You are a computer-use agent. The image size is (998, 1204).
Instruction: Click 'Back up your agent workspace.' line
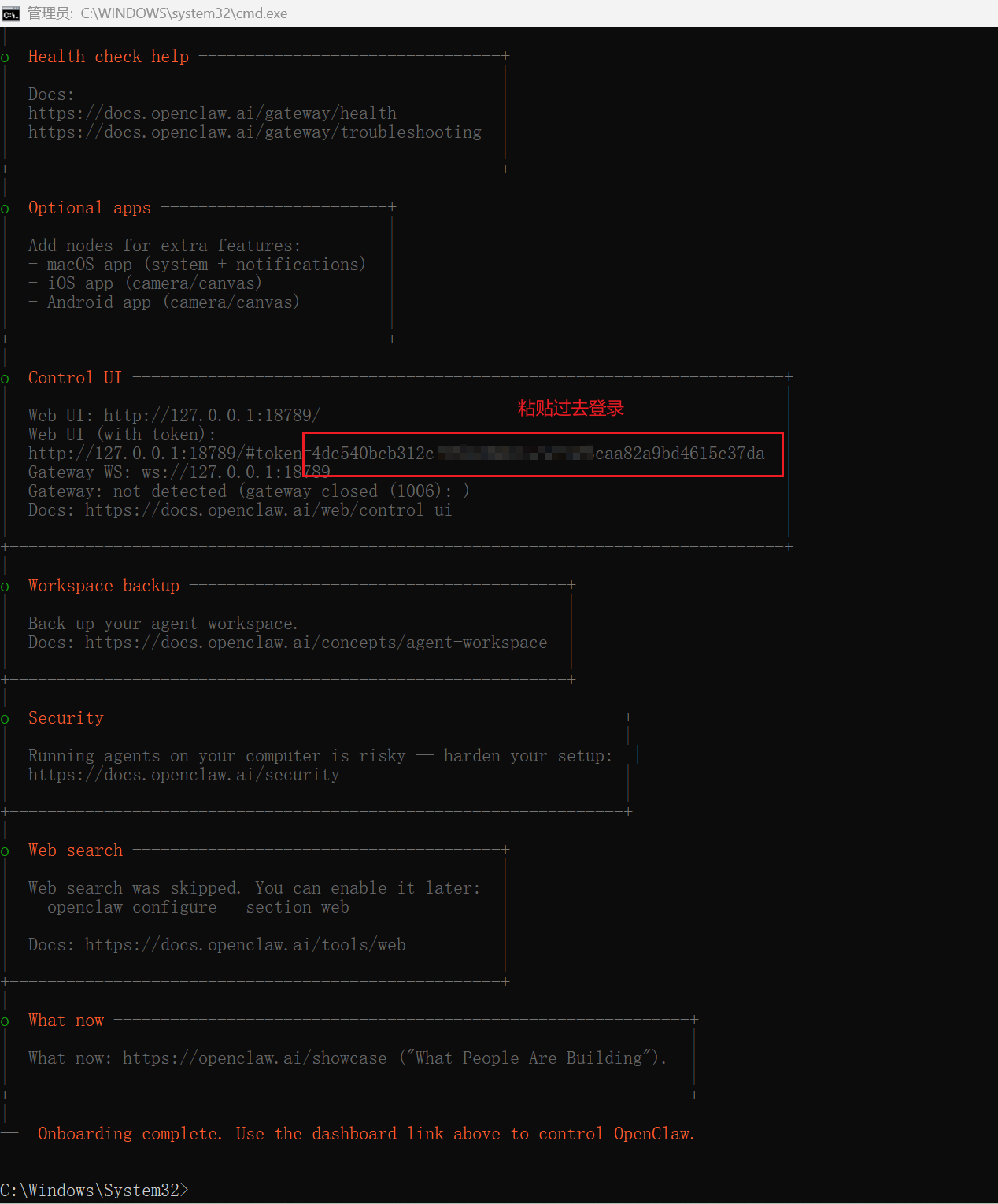pos(164,624)
